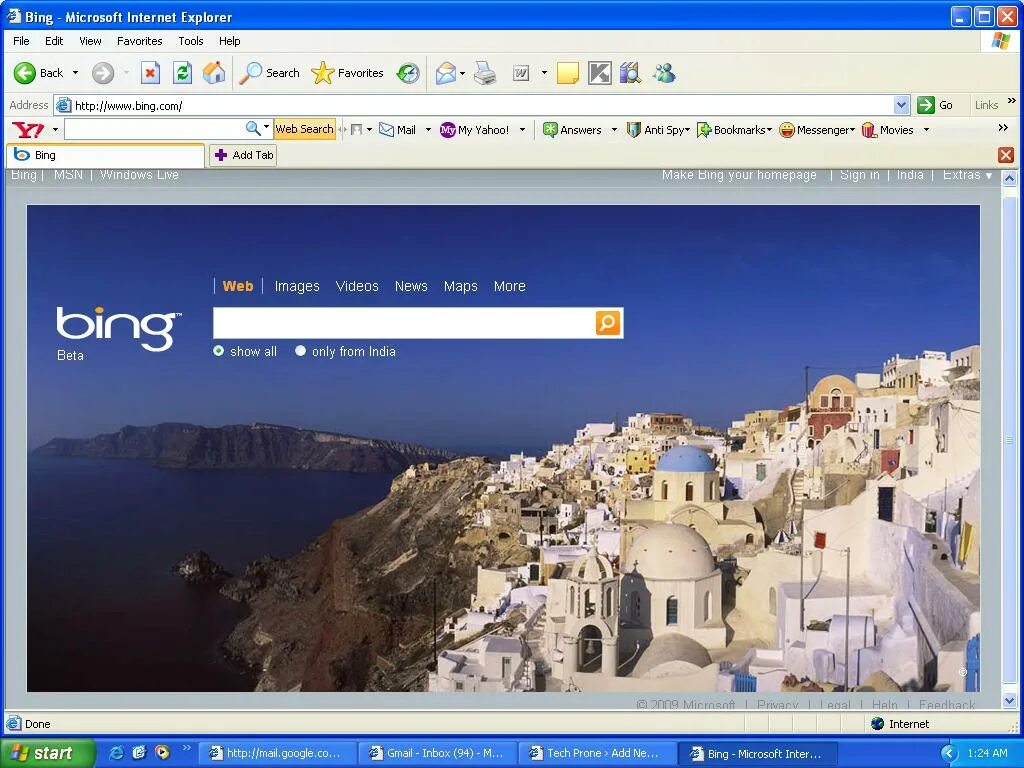This screenshot has height=768, width=1024.
Task: Open the Search pane in toolbar
Action: click(x=269, y=73)
